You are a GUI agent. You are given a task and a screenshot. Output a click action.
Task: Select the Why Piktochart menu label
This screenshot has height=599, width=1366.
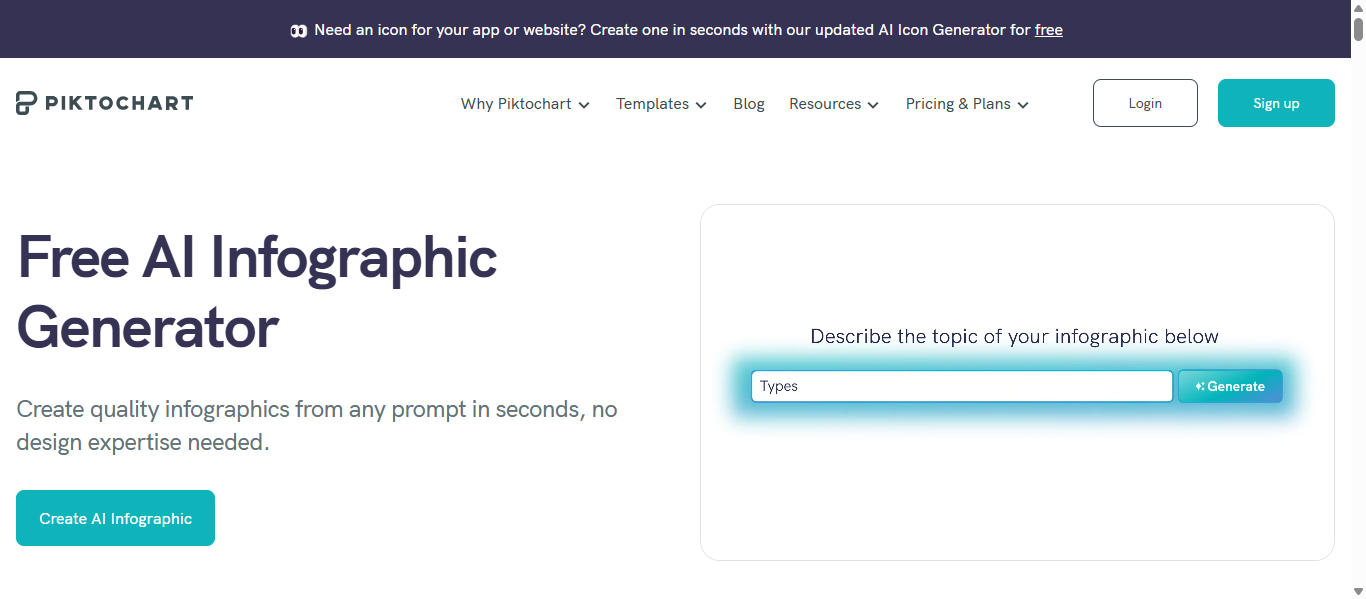(516, 104)
